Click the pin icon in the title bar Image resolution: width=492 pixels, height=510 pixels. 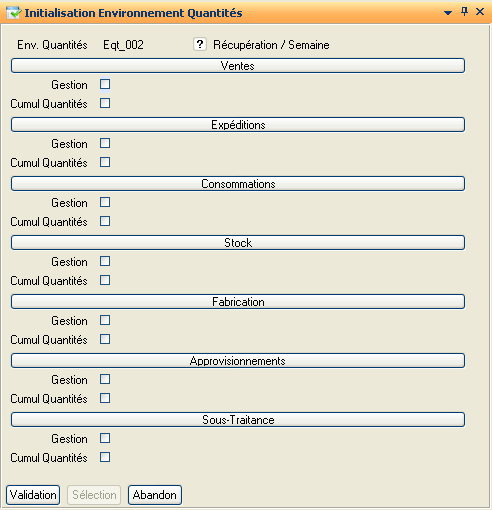coord(464,12)
